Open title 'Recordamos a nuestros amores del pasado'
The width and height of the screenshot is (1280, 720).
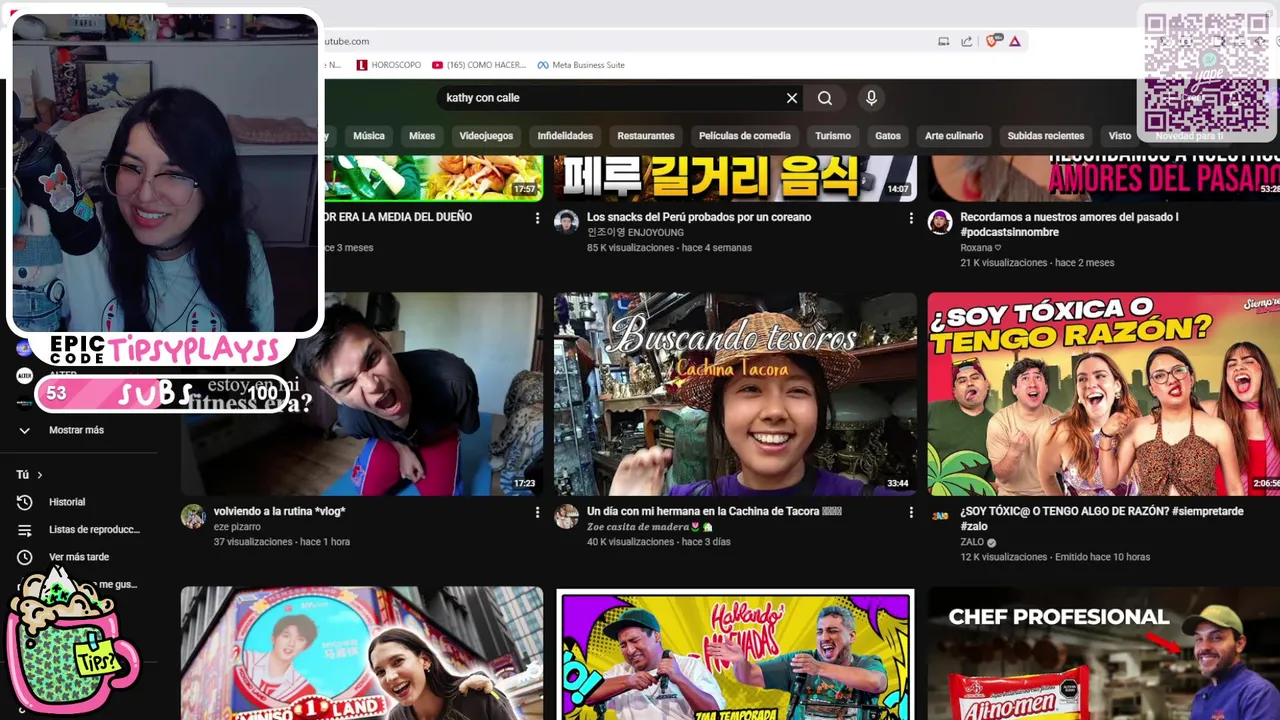[1069, 224]
